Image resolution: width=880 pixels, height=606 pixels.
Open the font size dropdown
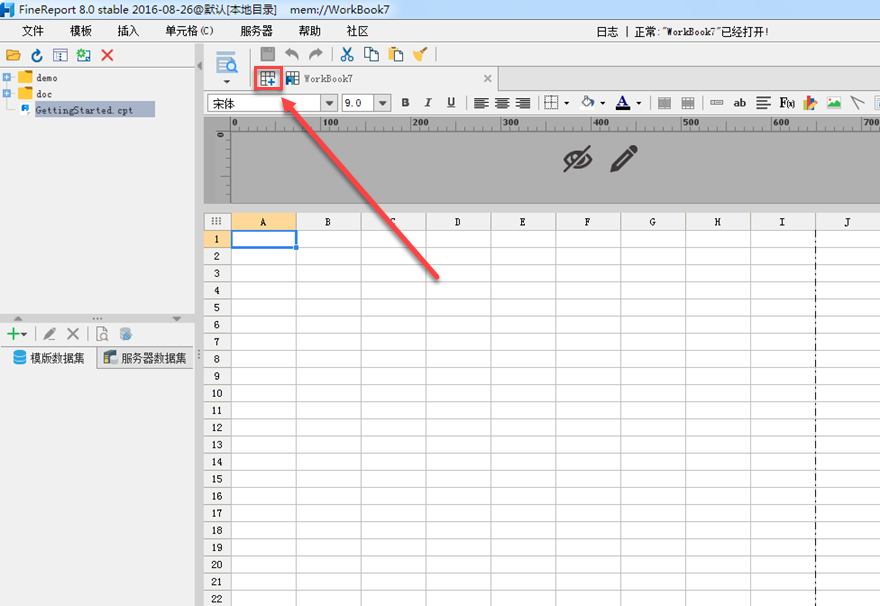pos(383,103)
